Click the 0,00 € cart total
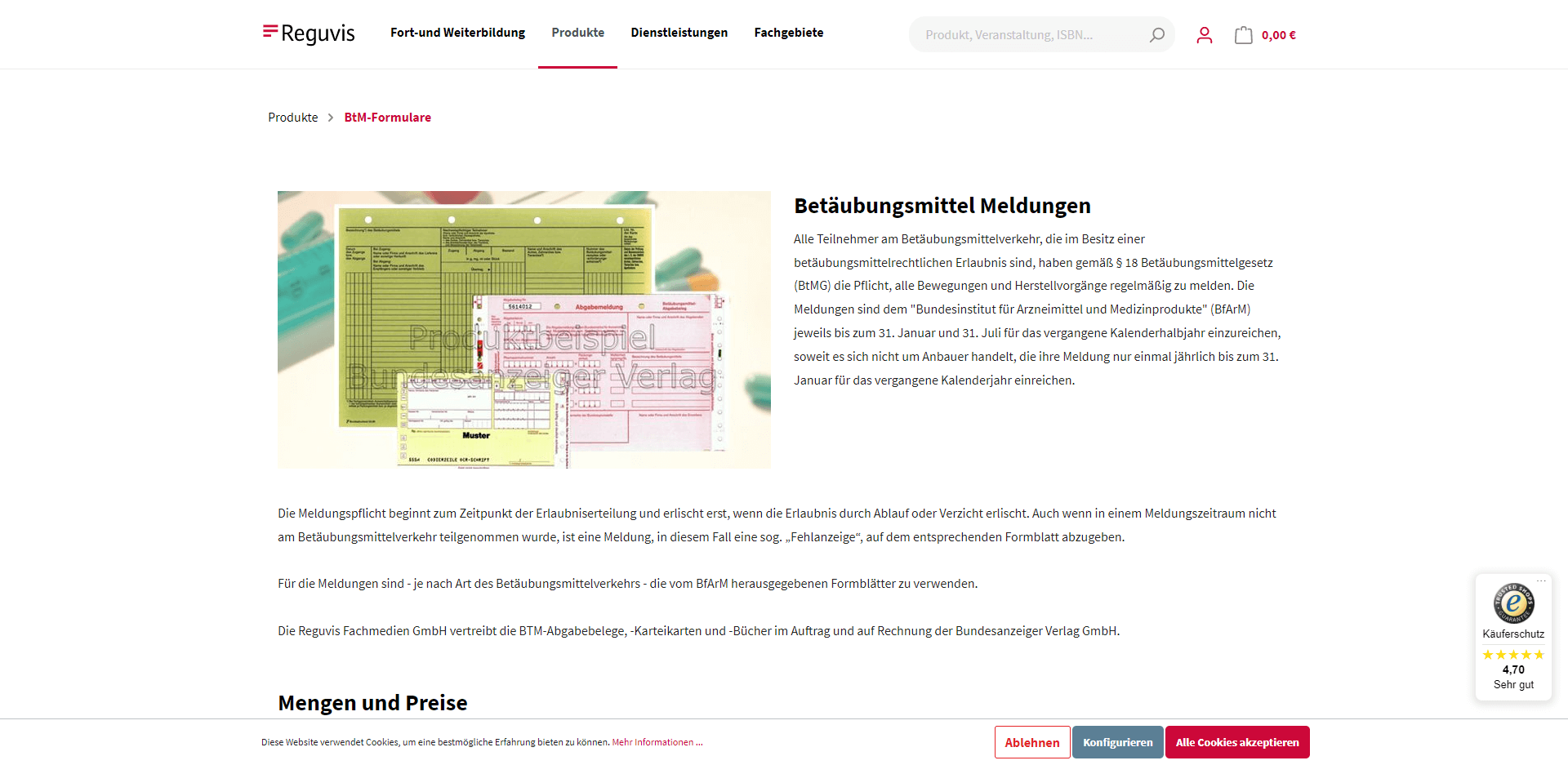The width and height of the screenshot is (1568, 765). (1279, 35)
